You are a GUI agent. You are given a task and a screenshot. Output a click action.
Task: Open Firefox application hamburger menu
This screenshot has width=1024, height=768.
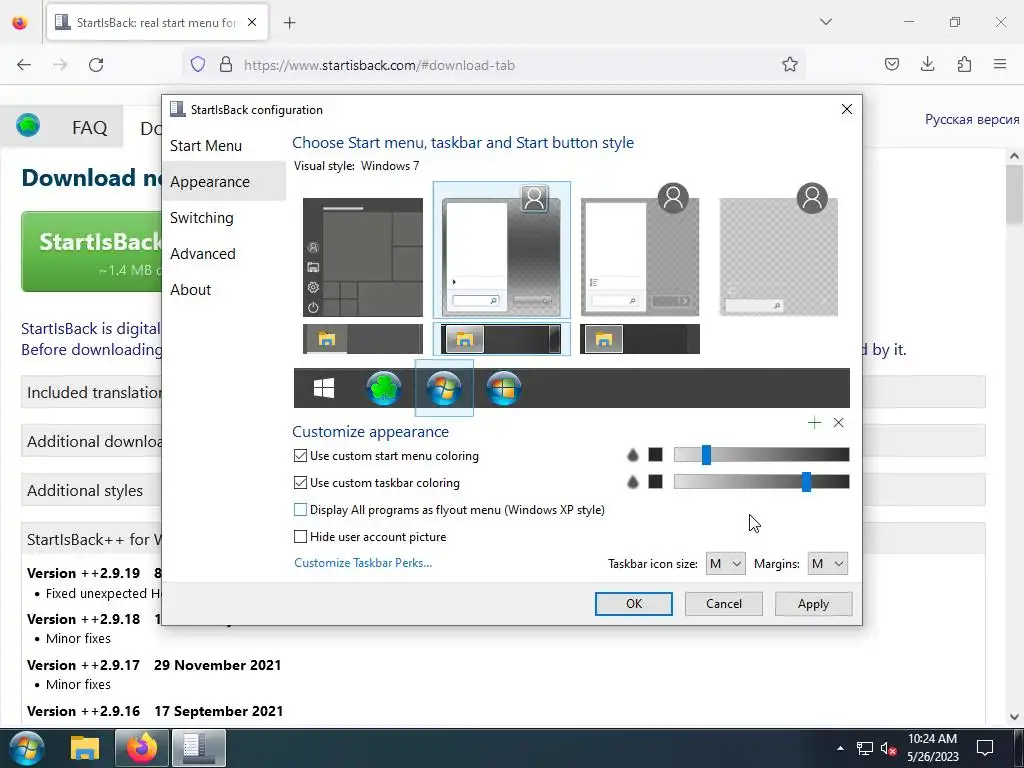[x=1000, y=64]
